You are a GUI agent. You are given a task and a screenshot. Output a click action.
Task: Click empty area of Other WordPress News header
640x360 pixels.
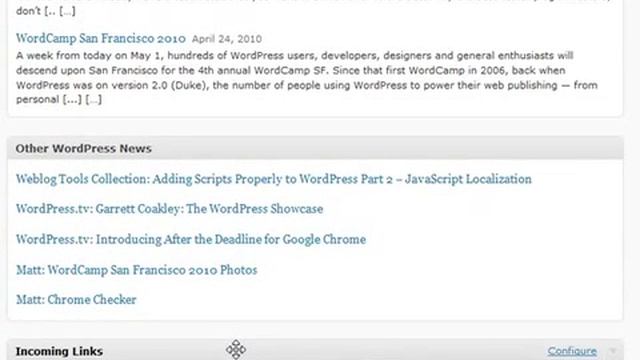(x=388, y=149)
